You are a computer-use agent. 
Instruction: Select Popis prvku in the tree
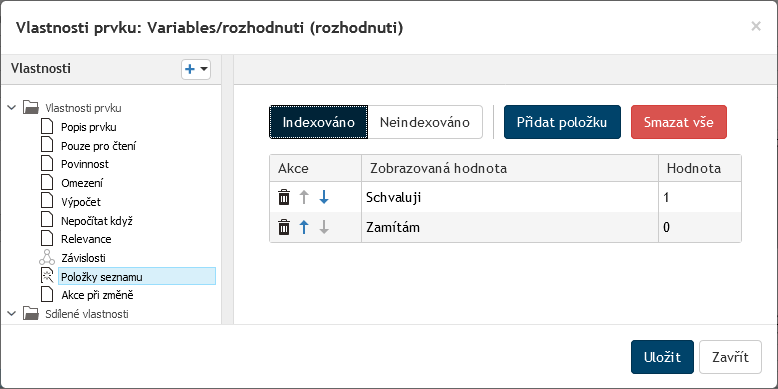tap(89, 127)
